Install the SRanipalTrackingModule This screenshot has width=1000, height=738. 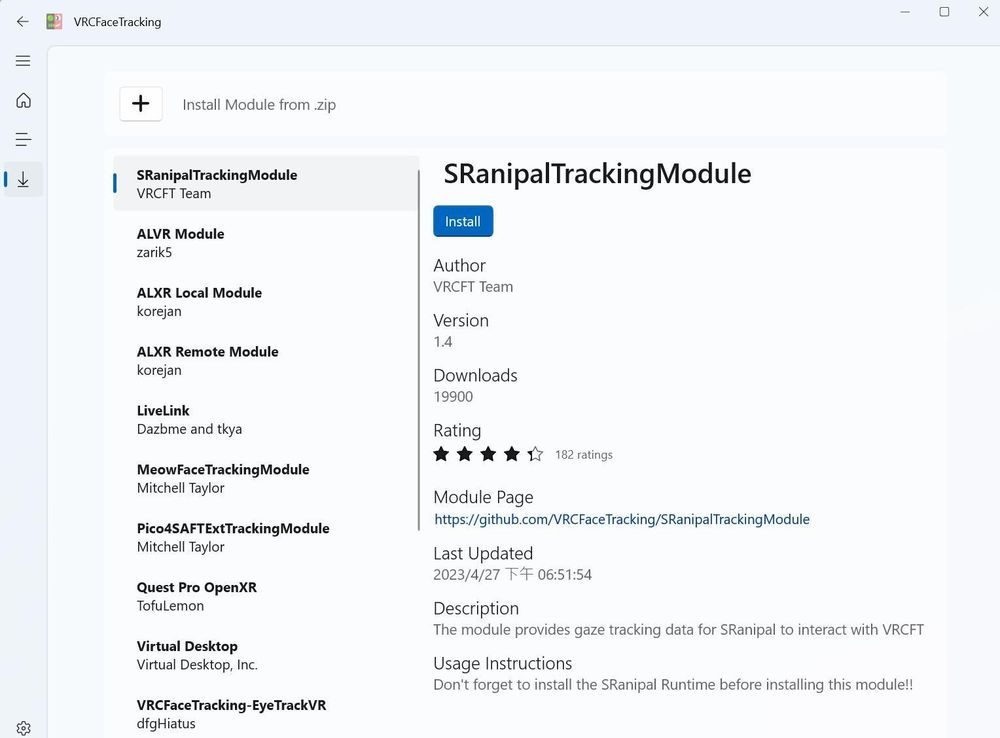(462, 221)
